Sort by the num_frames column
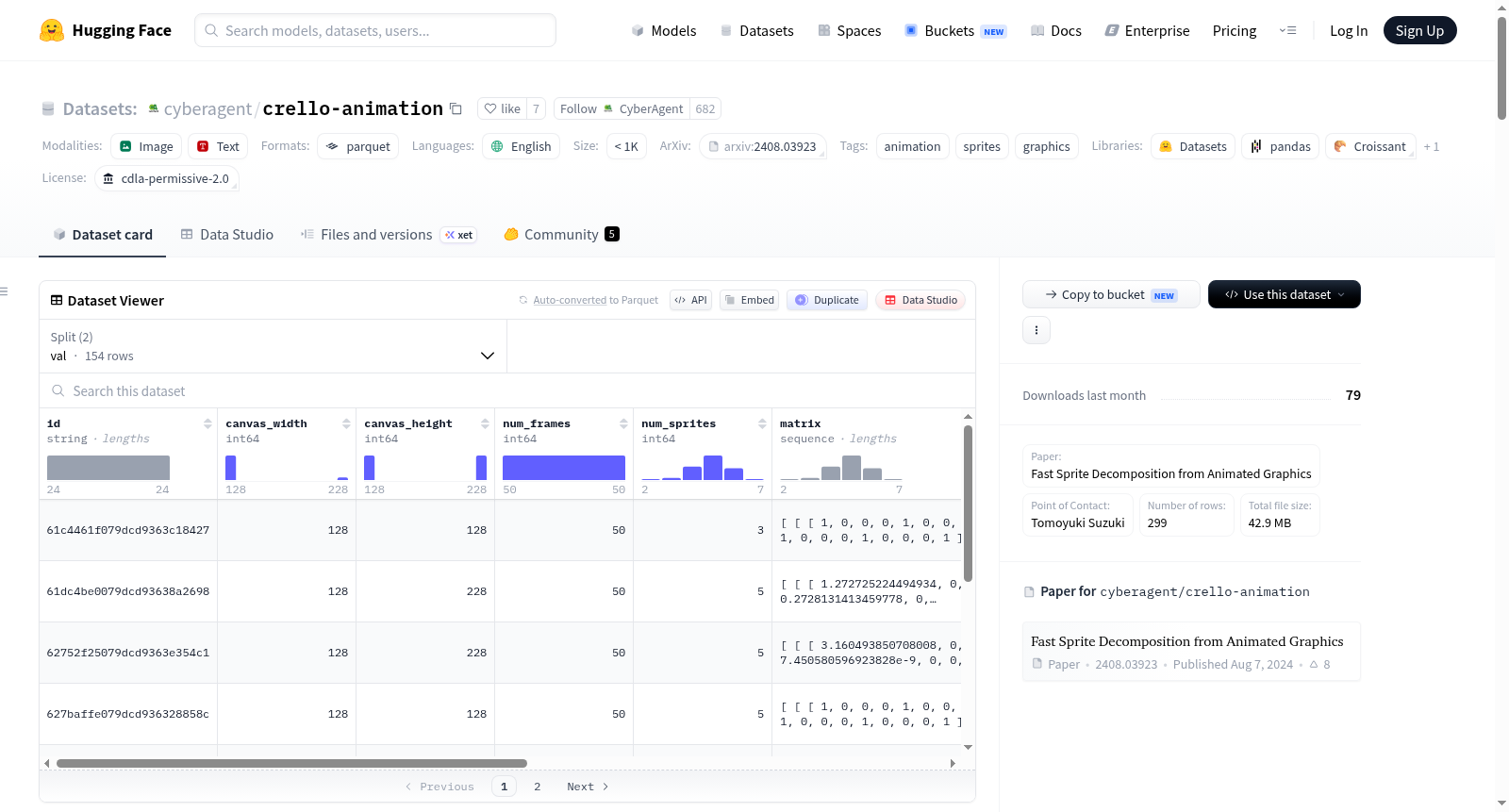Viewport: 1509px width, 812px height. pyautogui.click(x=623, y=424)
